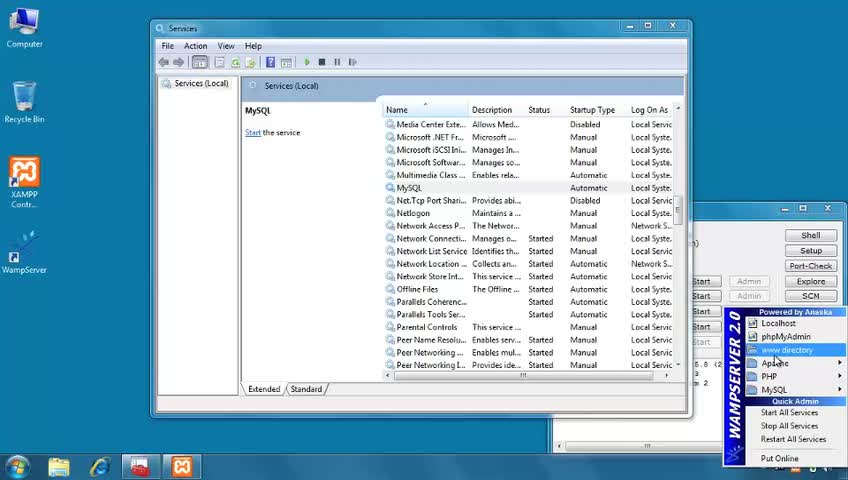Switch to the Extended tab
The image size is (848, 480).
(264, 389)
